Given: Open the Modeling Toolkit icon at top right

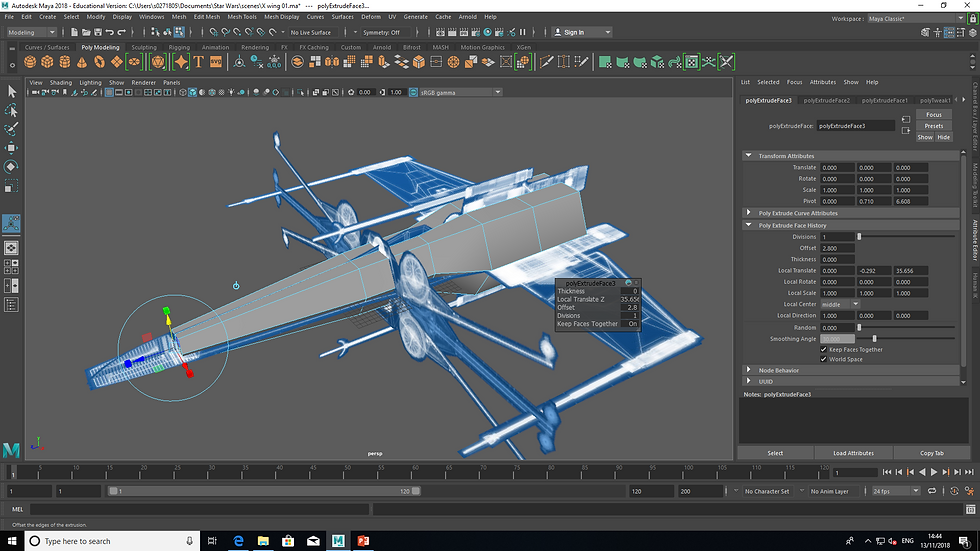Looking at the screenshot, I should coord(926,32).
